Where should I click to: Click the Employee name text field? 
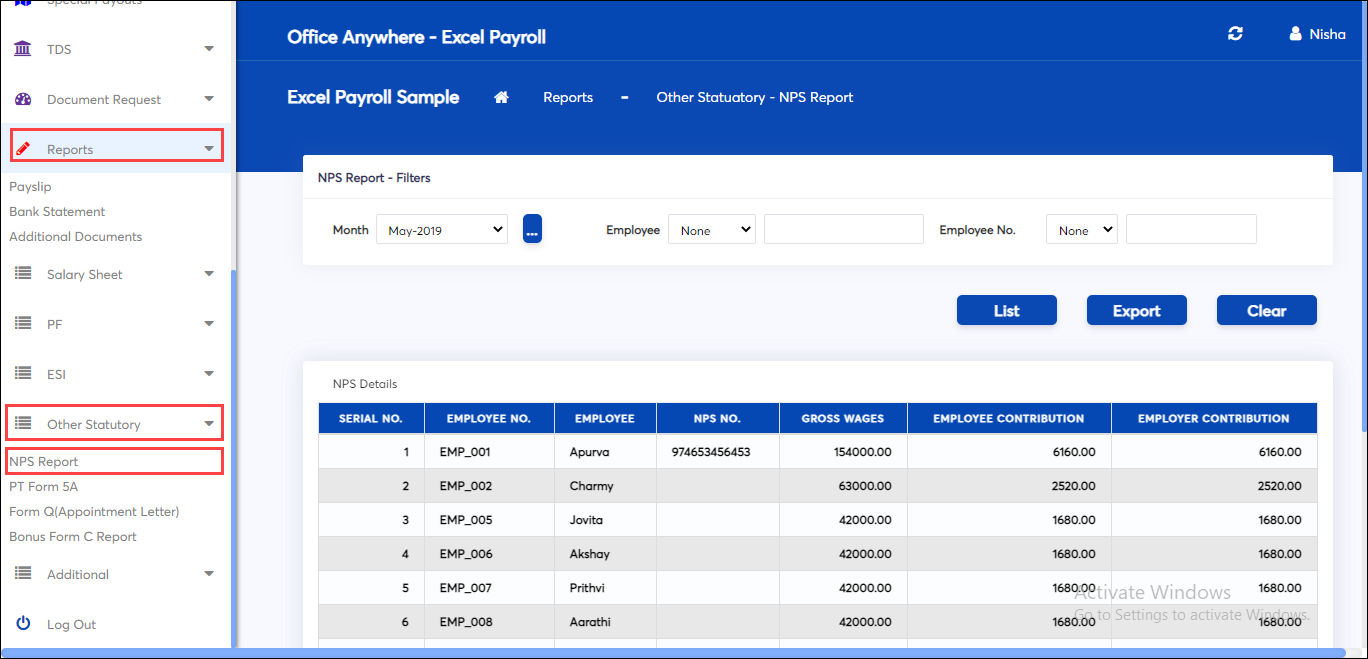844,229
